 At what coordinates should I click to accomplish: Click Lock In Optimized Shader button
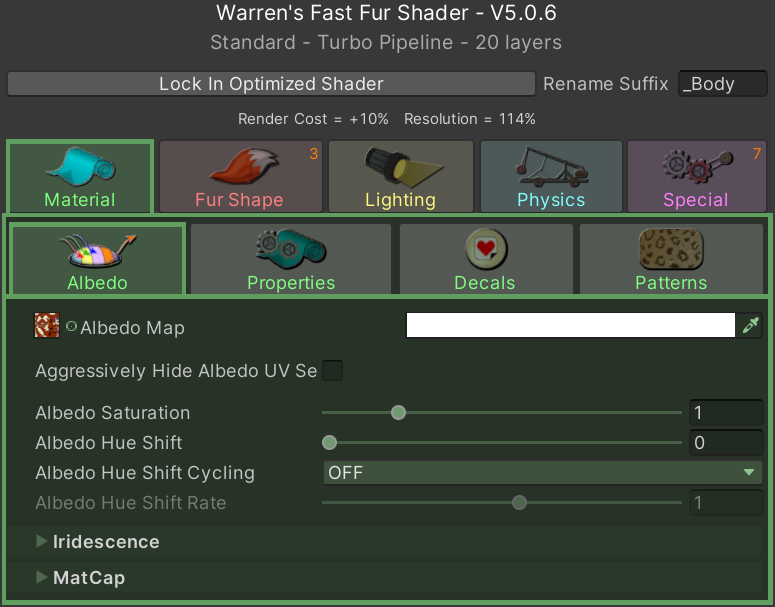pyautogui.click(x=271, y=84)
